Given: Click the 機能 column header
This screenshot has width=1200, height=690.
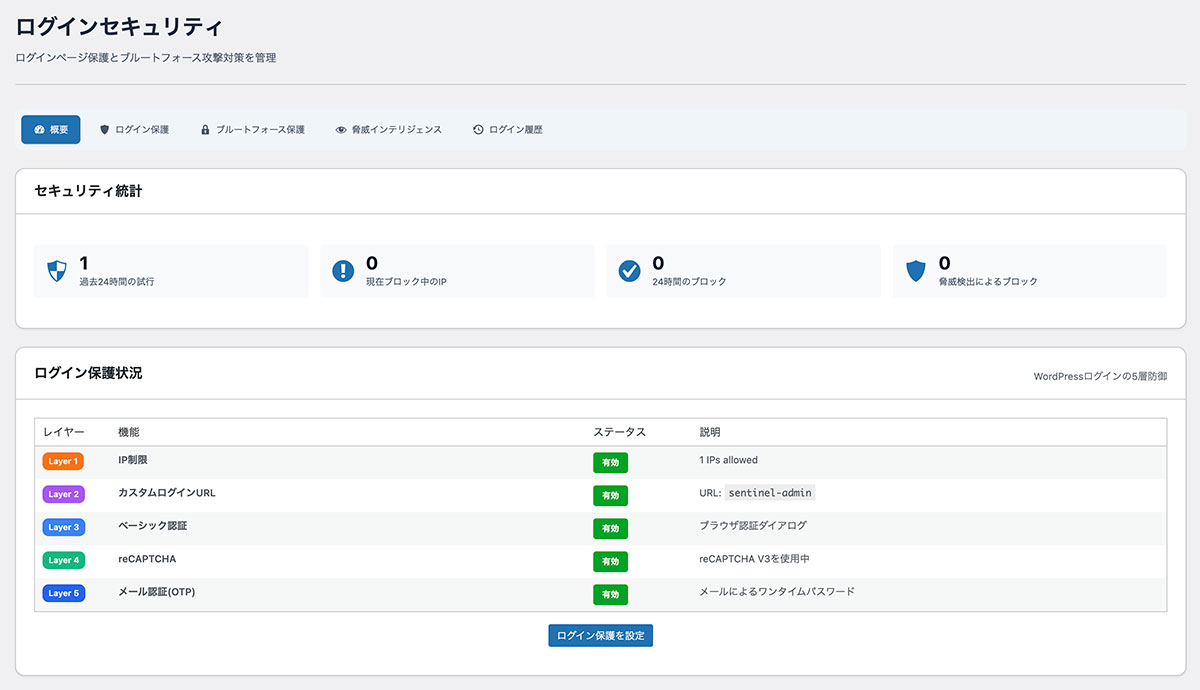Looking at the screenshot, I should [x=129, y=432].
